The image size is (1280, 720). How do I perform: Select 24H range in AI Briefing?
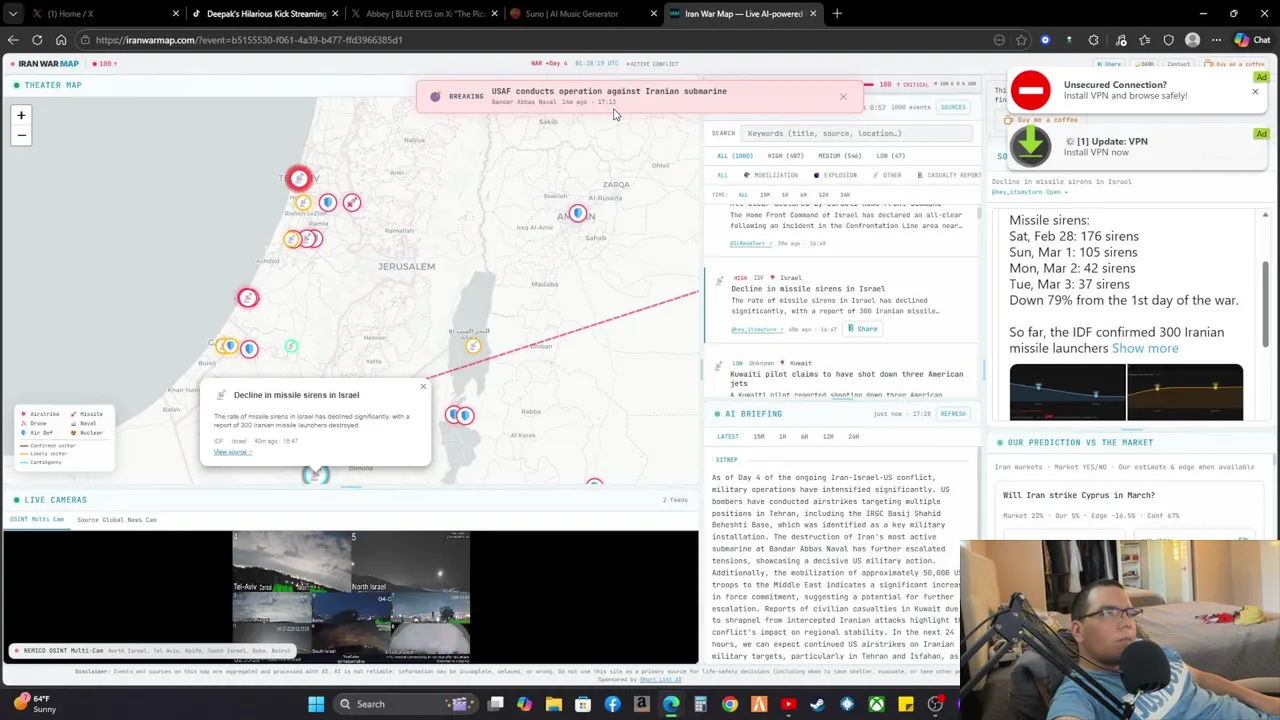(x=853, y=437)
